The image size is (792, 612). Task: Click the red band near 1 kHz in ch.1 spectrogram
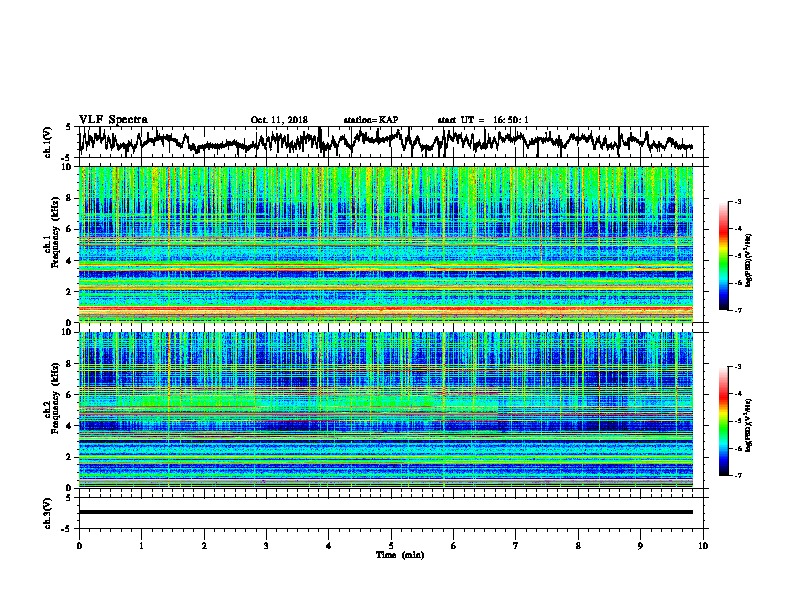385,309
